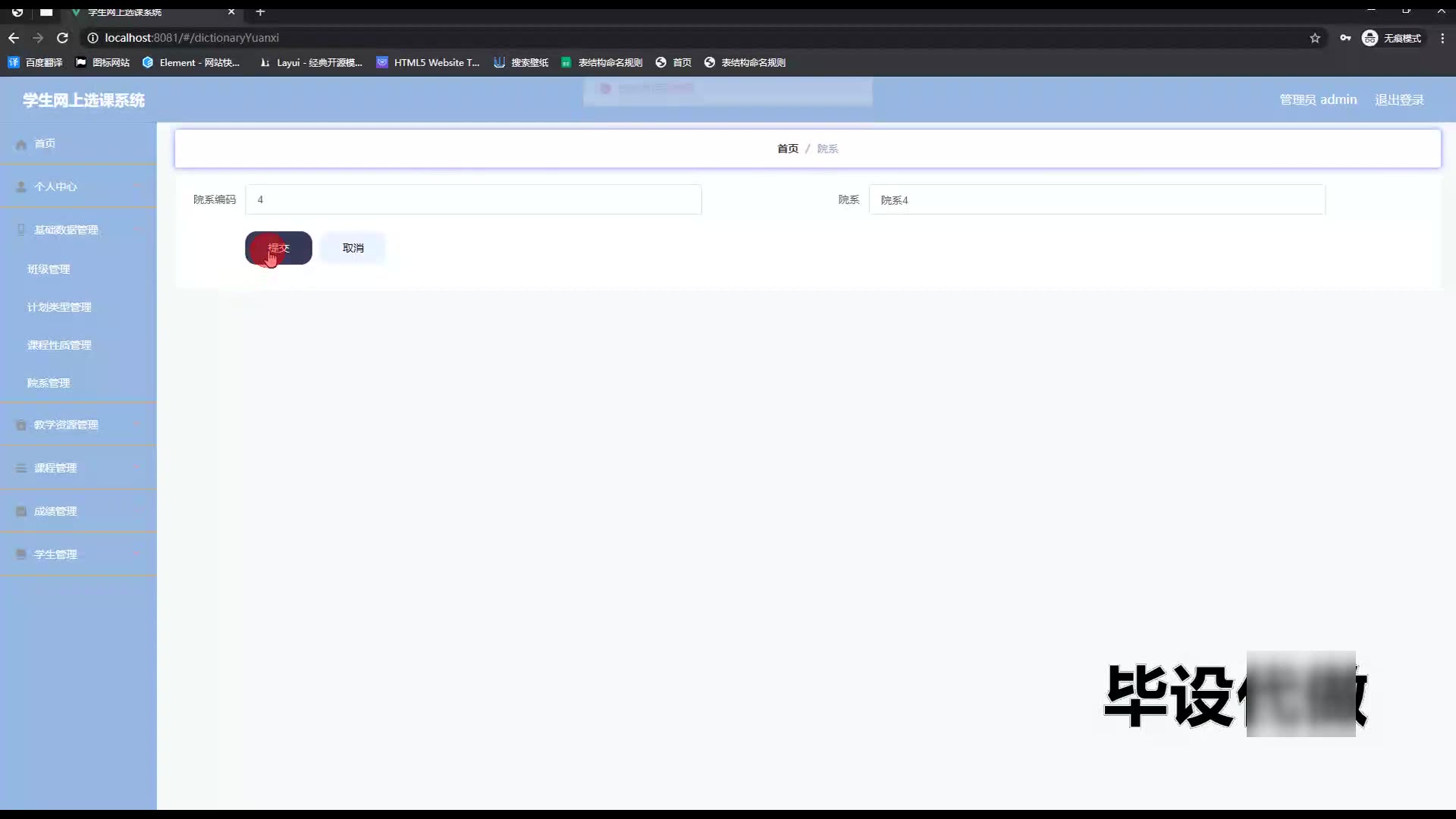Expand 个人中心 sidebar menu

pyautogui.click(x=78, y=187)
